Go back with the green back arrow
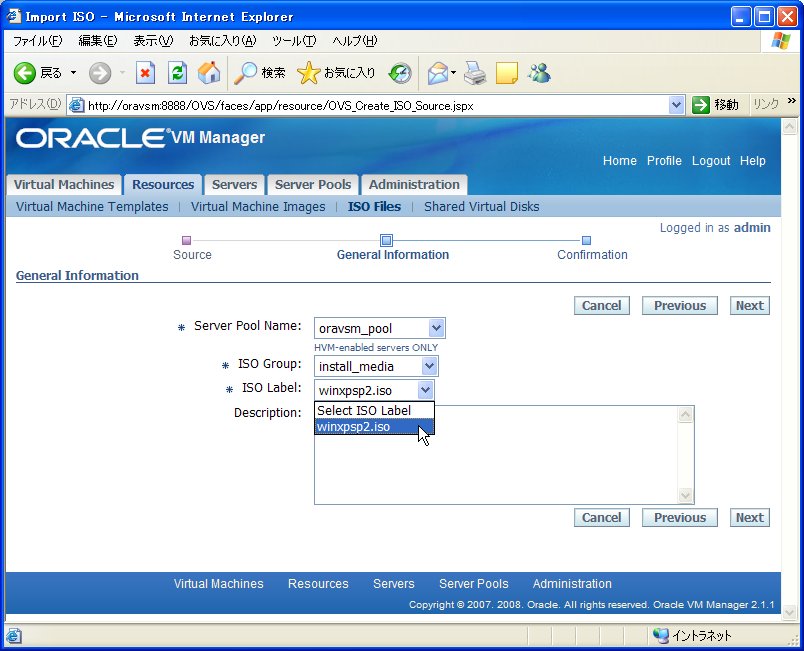The height and width of the screenshot is (651, 804). click(24, 73)
